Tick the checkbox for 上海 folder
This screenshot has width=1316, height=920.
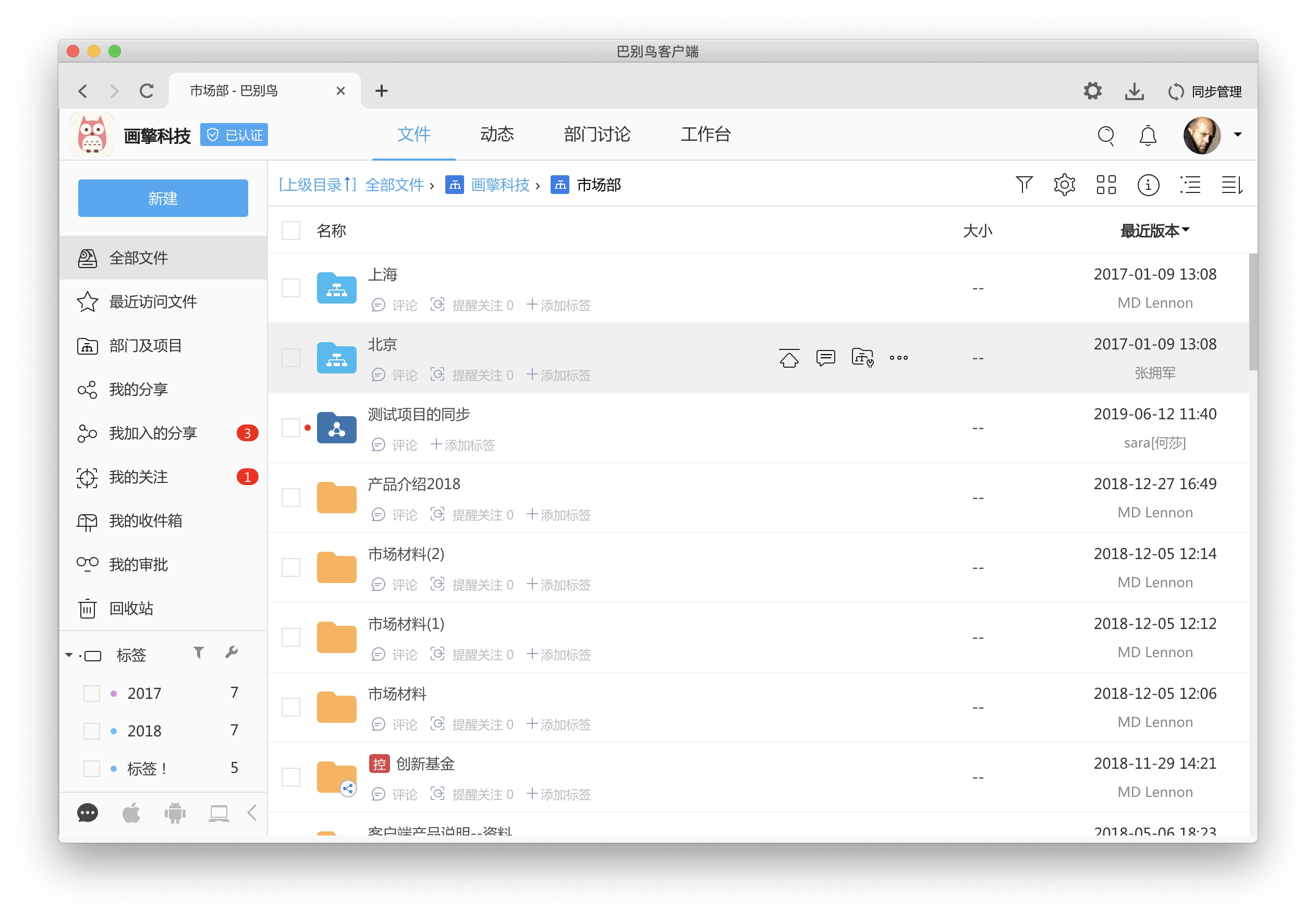click(x=290, y=288)
